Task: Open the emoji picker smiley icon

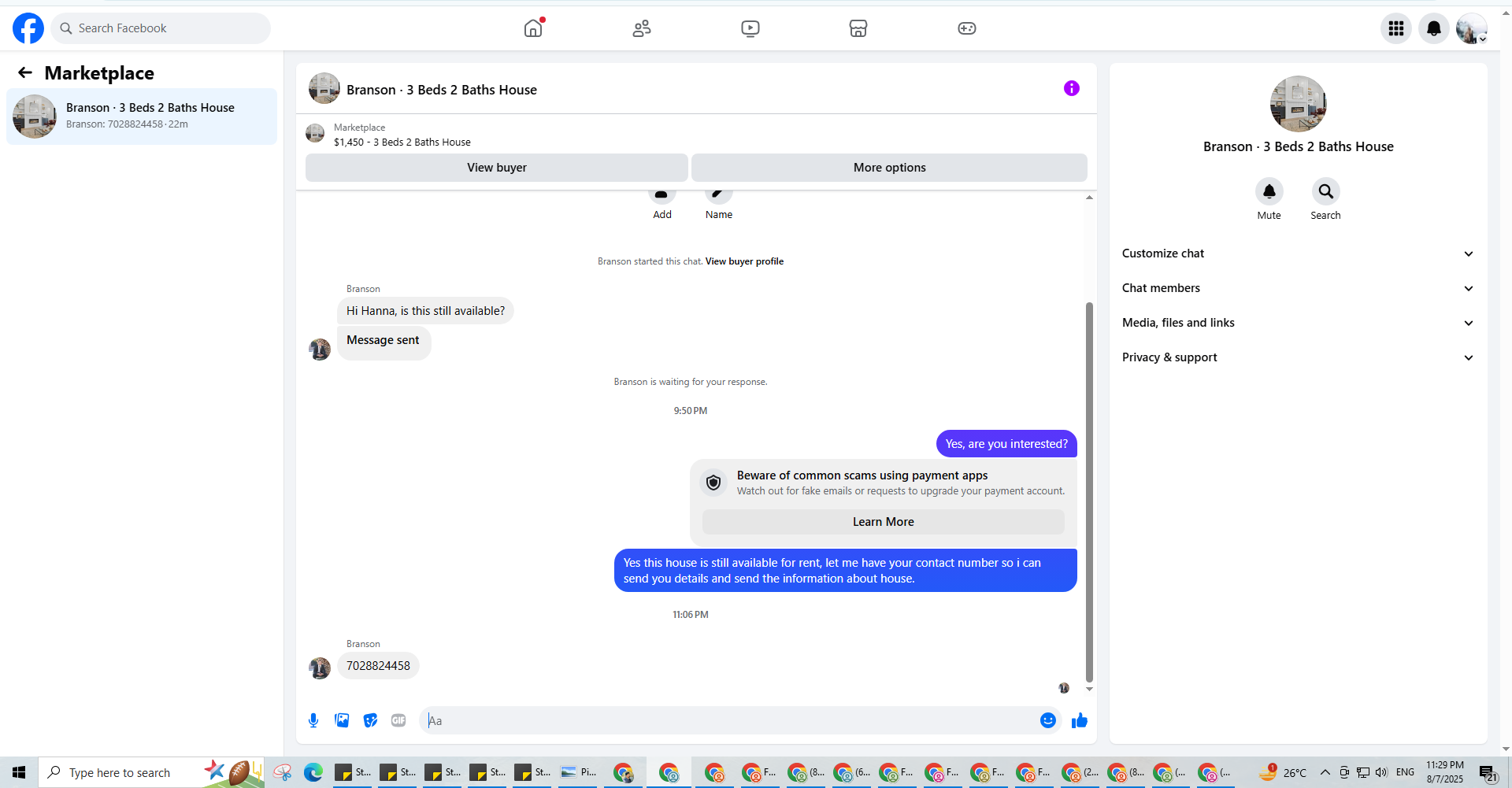Action: 1048,720
